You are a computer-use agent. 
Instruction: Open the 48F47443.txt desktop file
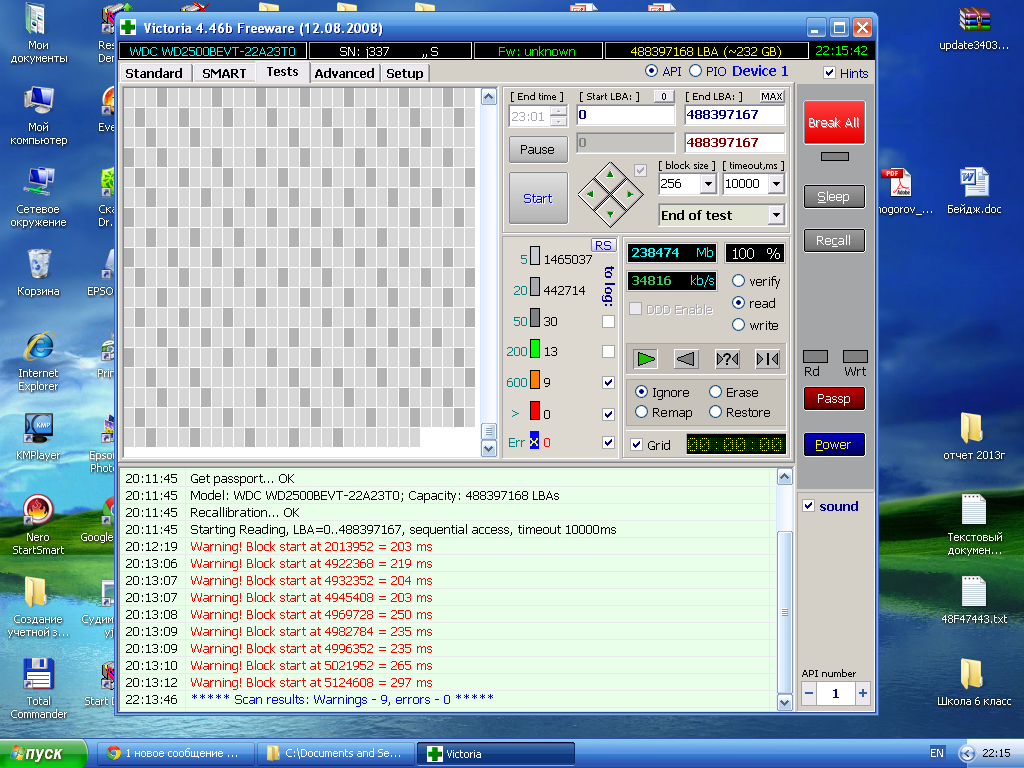[974, 600]
